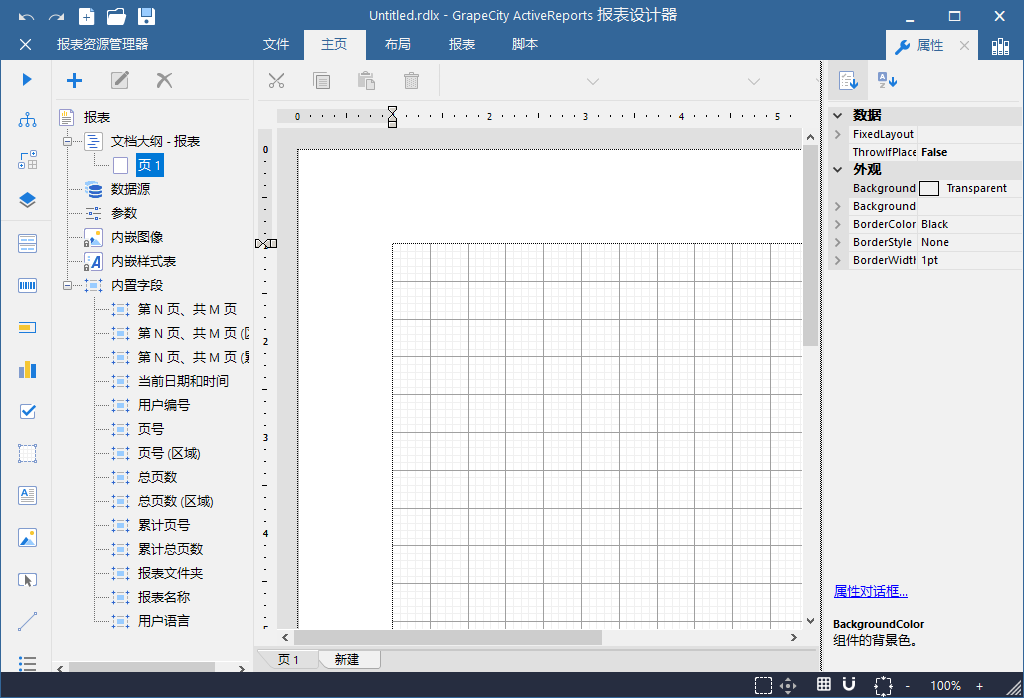Sort properties alphabetically A-Z icon

point(887,81)
